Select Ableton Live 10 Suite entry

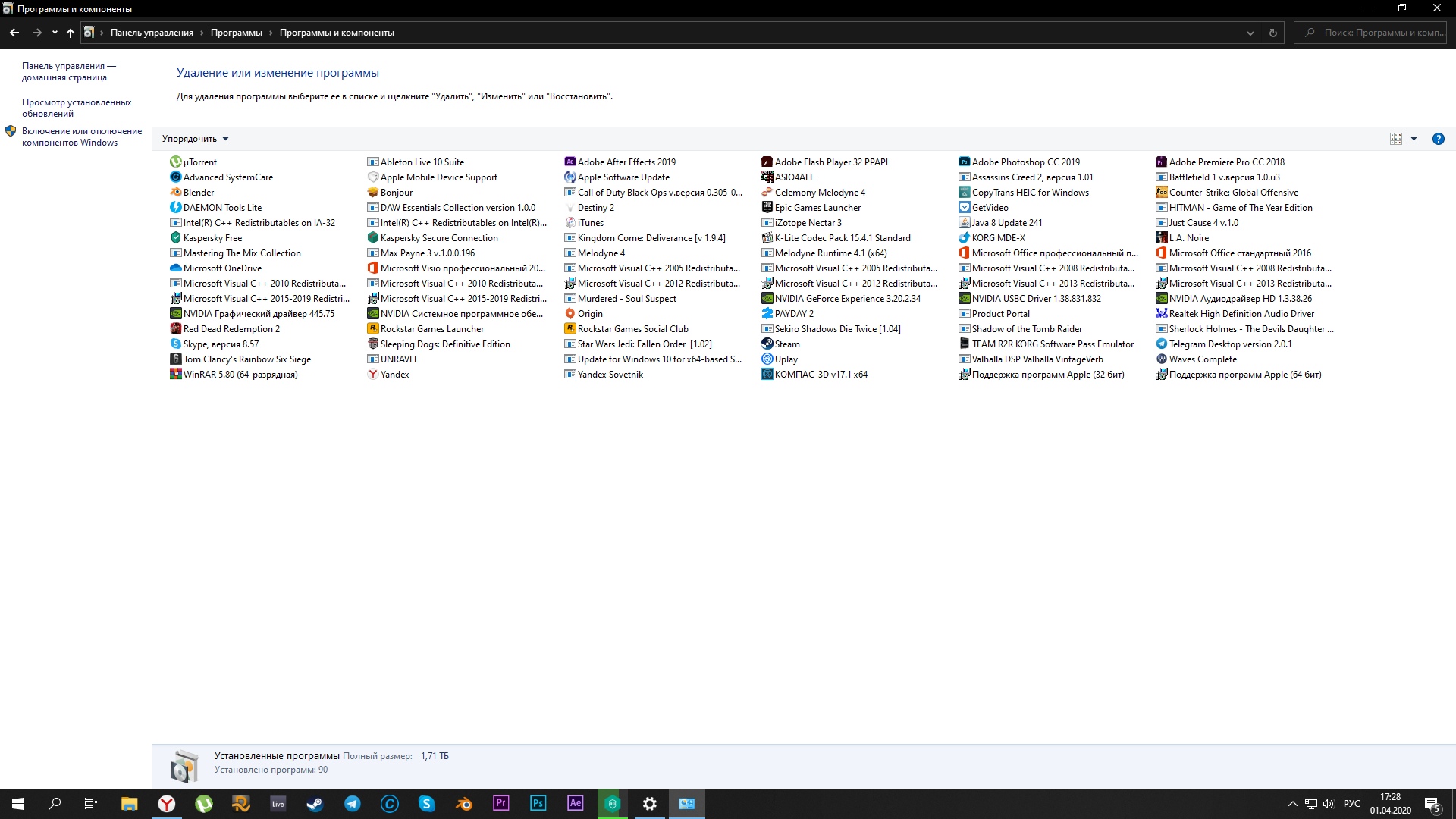coord(416,162)
